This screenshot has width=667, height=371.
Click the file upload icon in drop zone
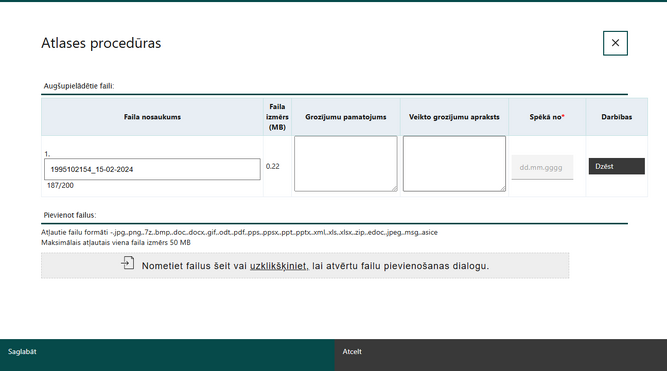tap(128, 263)
